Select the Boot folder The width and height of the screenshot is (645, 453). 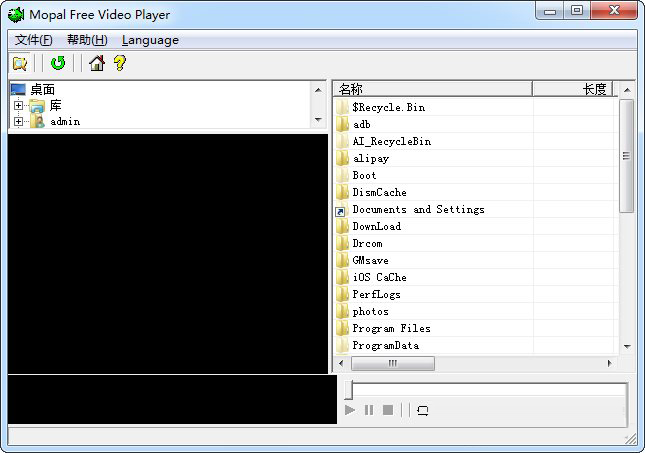pyautogui.click(x=364, y=176)
